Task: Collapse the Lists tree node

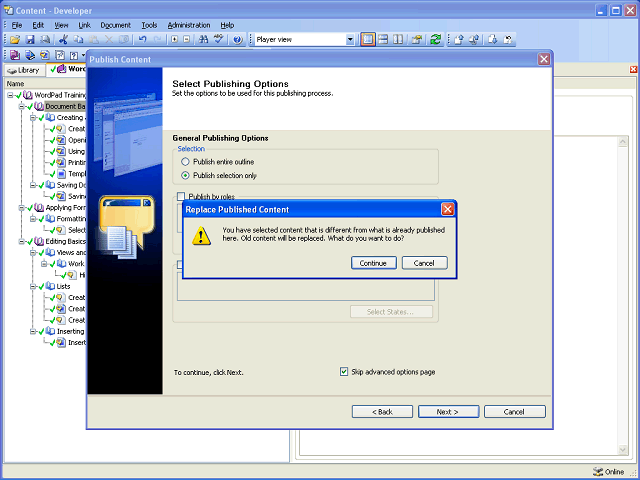Action: 33,287
